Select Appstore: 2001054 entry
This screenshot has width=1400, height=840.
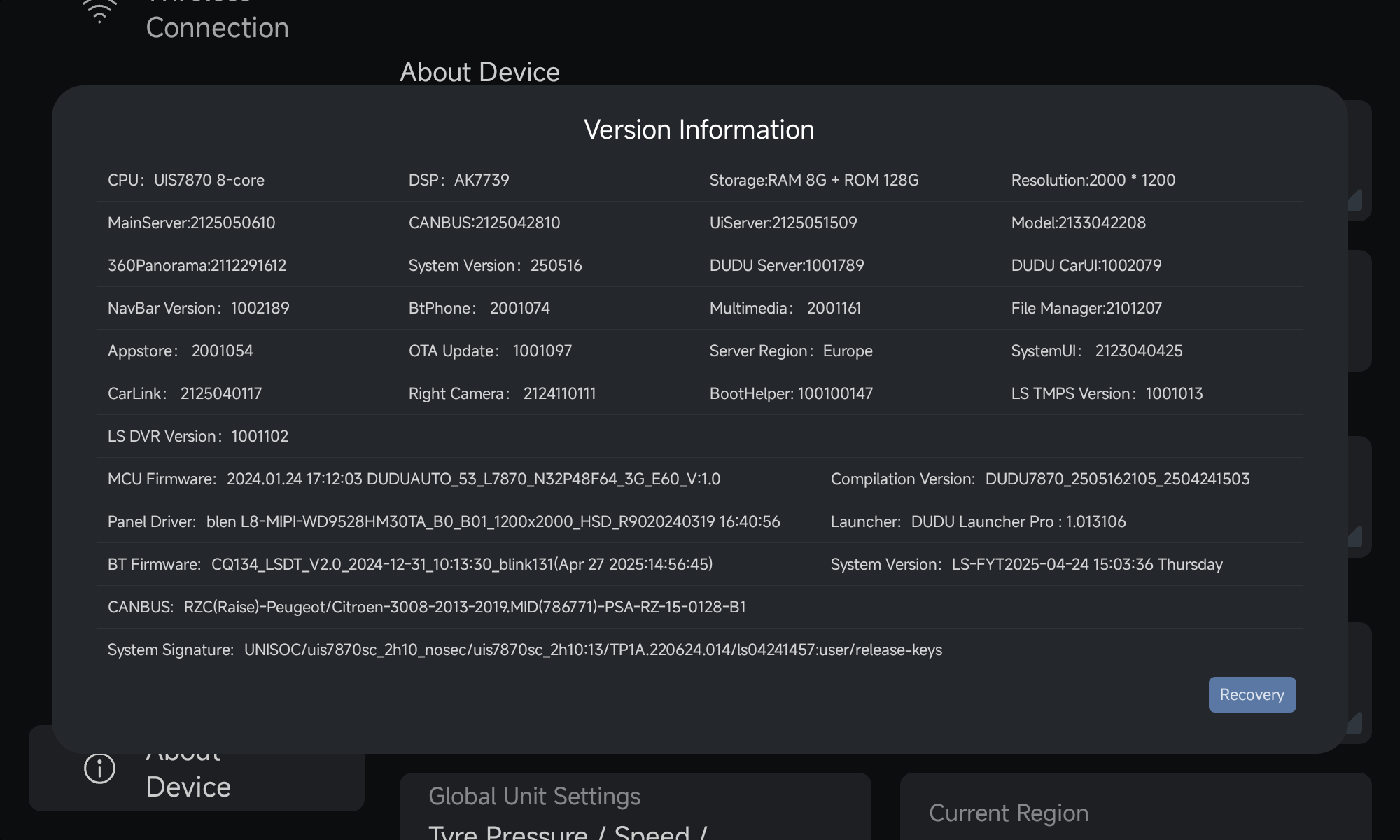coord(181,351)
